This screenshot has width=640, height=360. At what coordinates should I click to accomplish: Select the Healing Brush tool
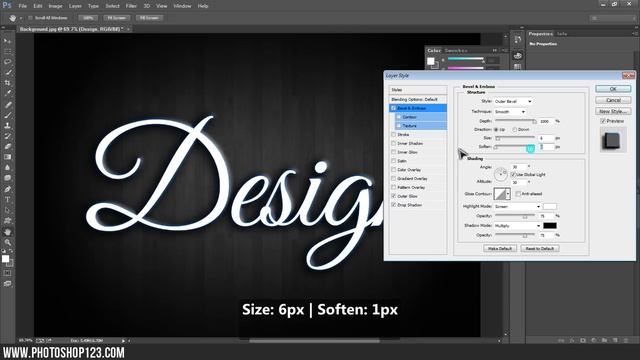click(x=7, y=104)
